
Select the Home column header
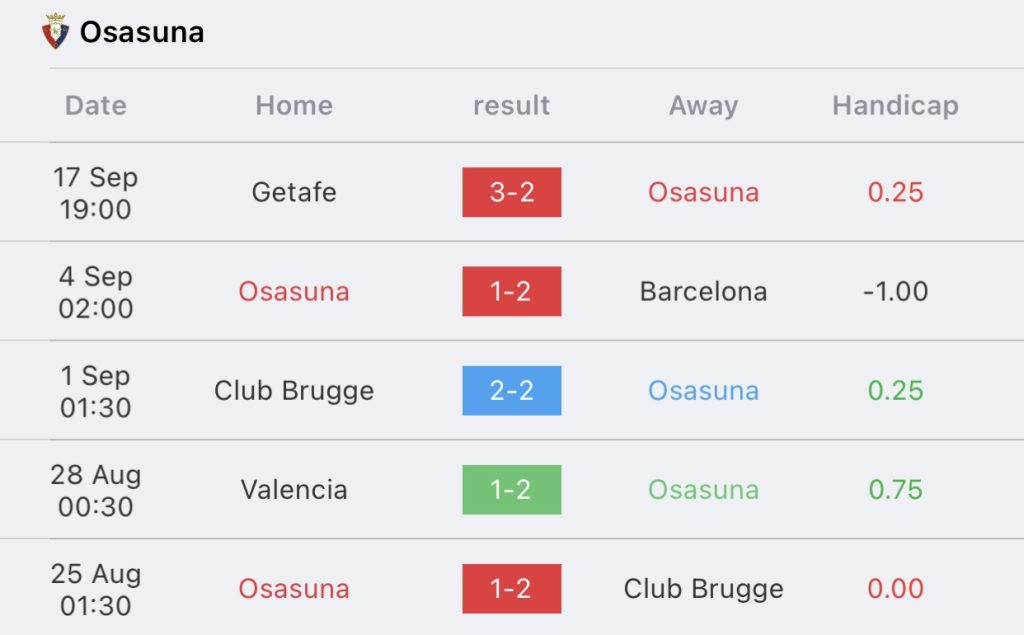coord(294,105)
